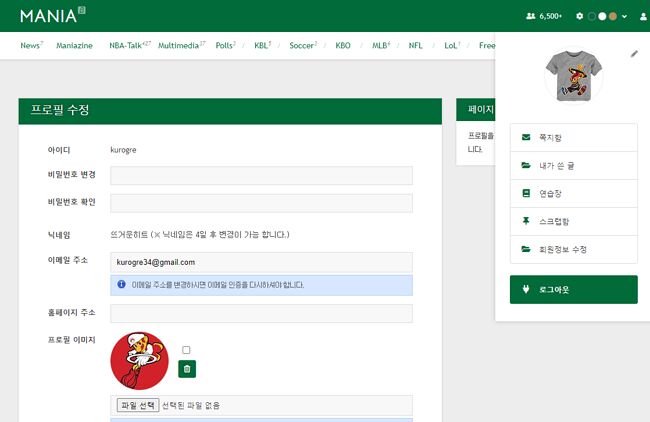
Task: Click the blue info icon in email notice
Action: 121,284
